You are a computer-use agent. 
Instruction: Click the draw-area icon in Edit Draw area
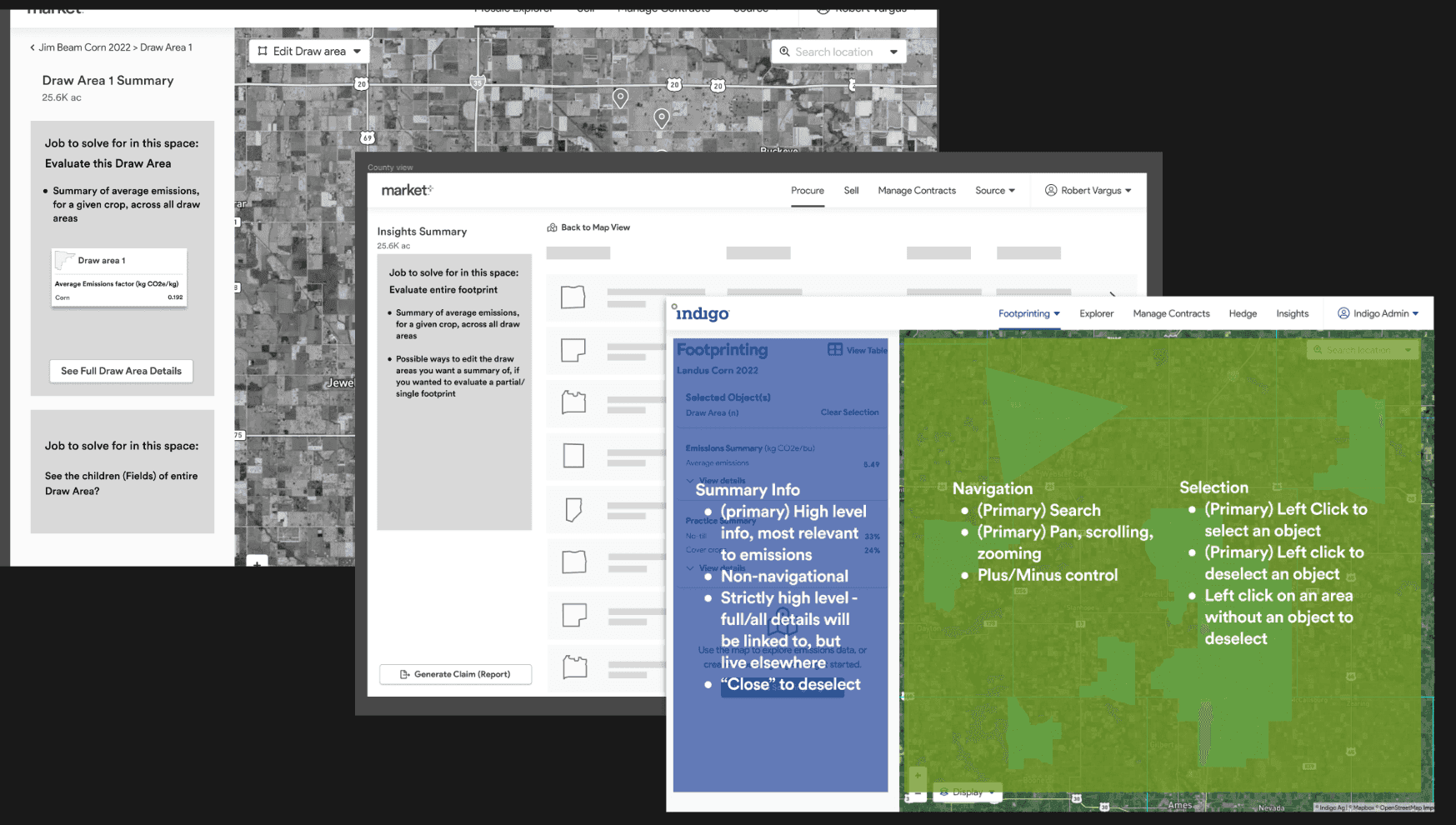(x=263, y=51)
